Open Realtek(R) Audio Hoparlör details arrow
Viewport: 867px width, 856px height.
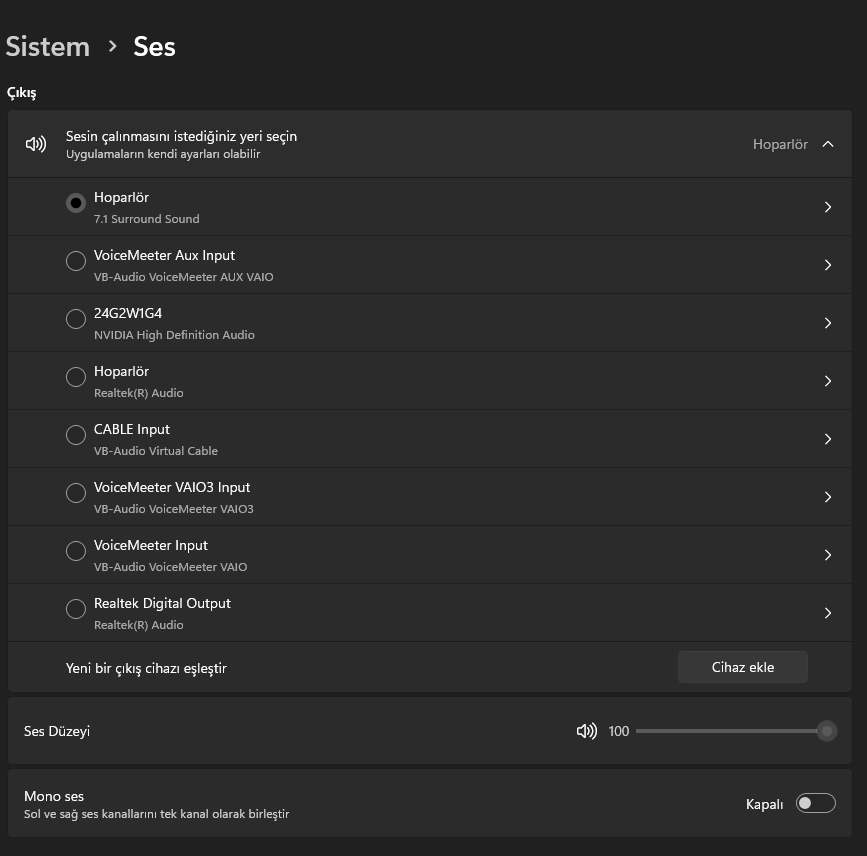click(828, 381)
